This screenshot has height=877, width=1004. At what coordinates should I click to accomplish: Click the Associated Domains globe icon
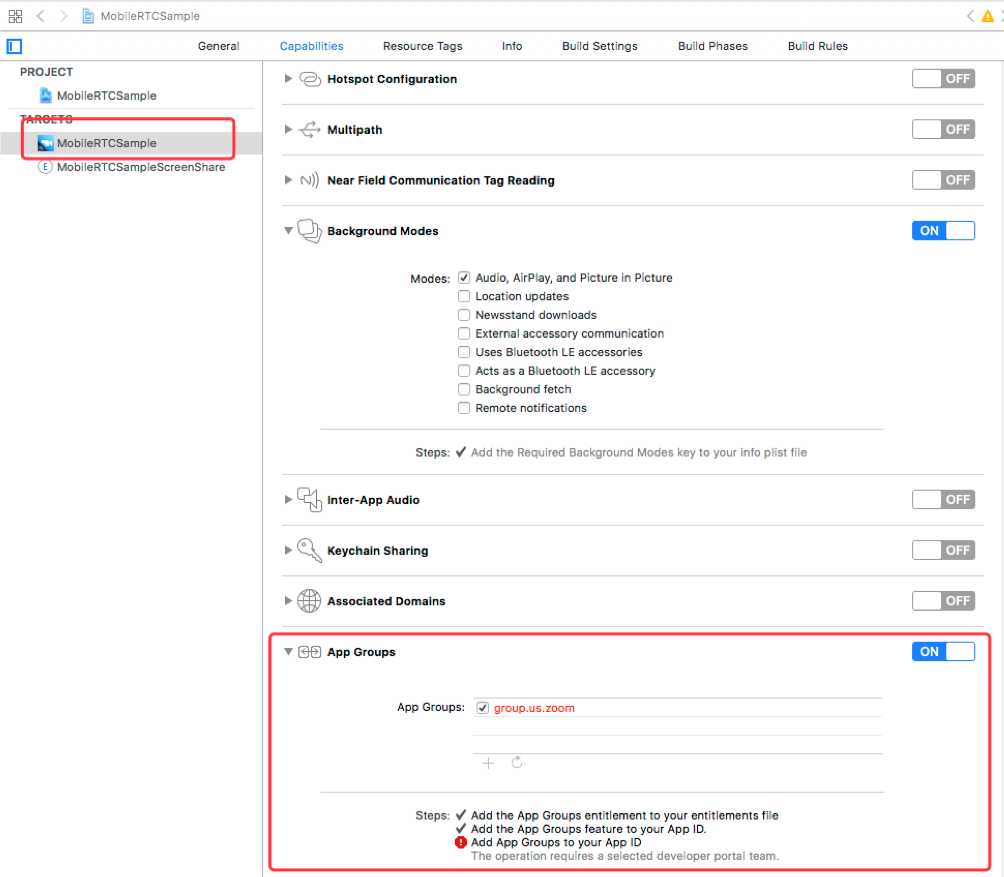309,601
